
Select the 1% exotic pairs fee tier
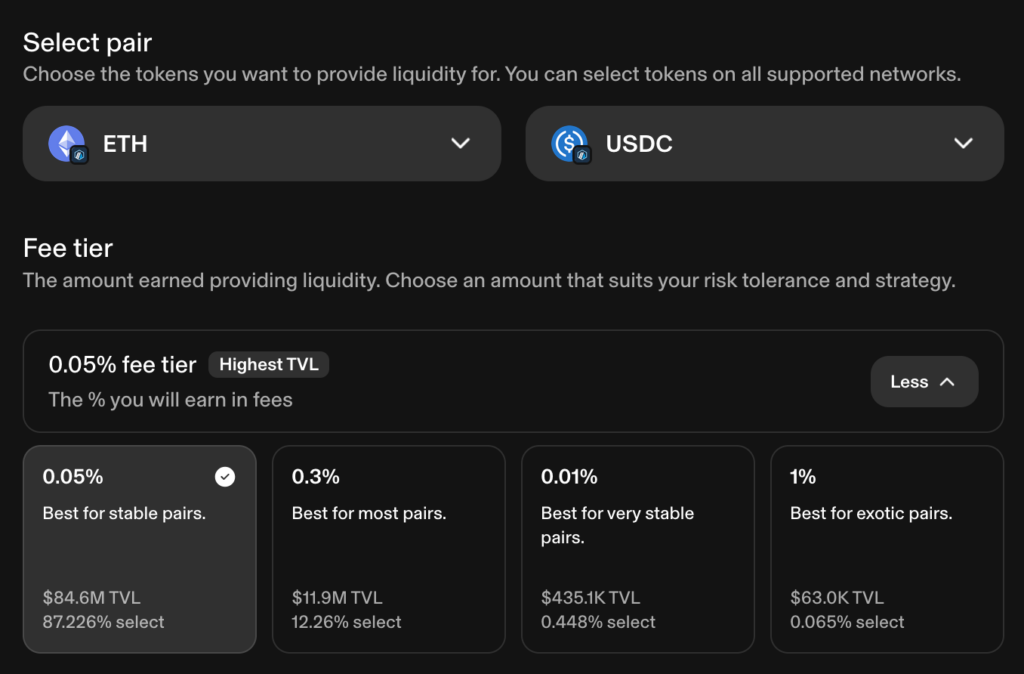(x=886, y=548)
